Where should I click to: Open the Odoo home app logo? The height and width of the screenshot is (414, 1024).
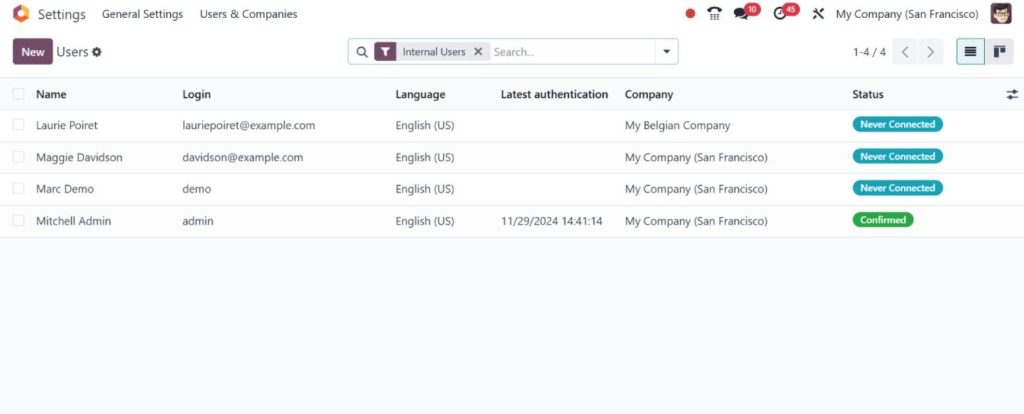click(x=21, y=14)
